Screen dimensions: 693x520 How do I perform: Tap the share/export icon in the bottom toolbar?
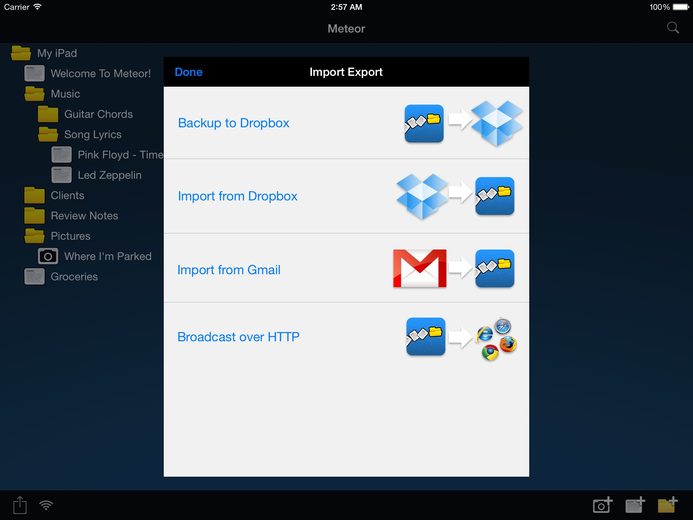(x=20, y=505)
